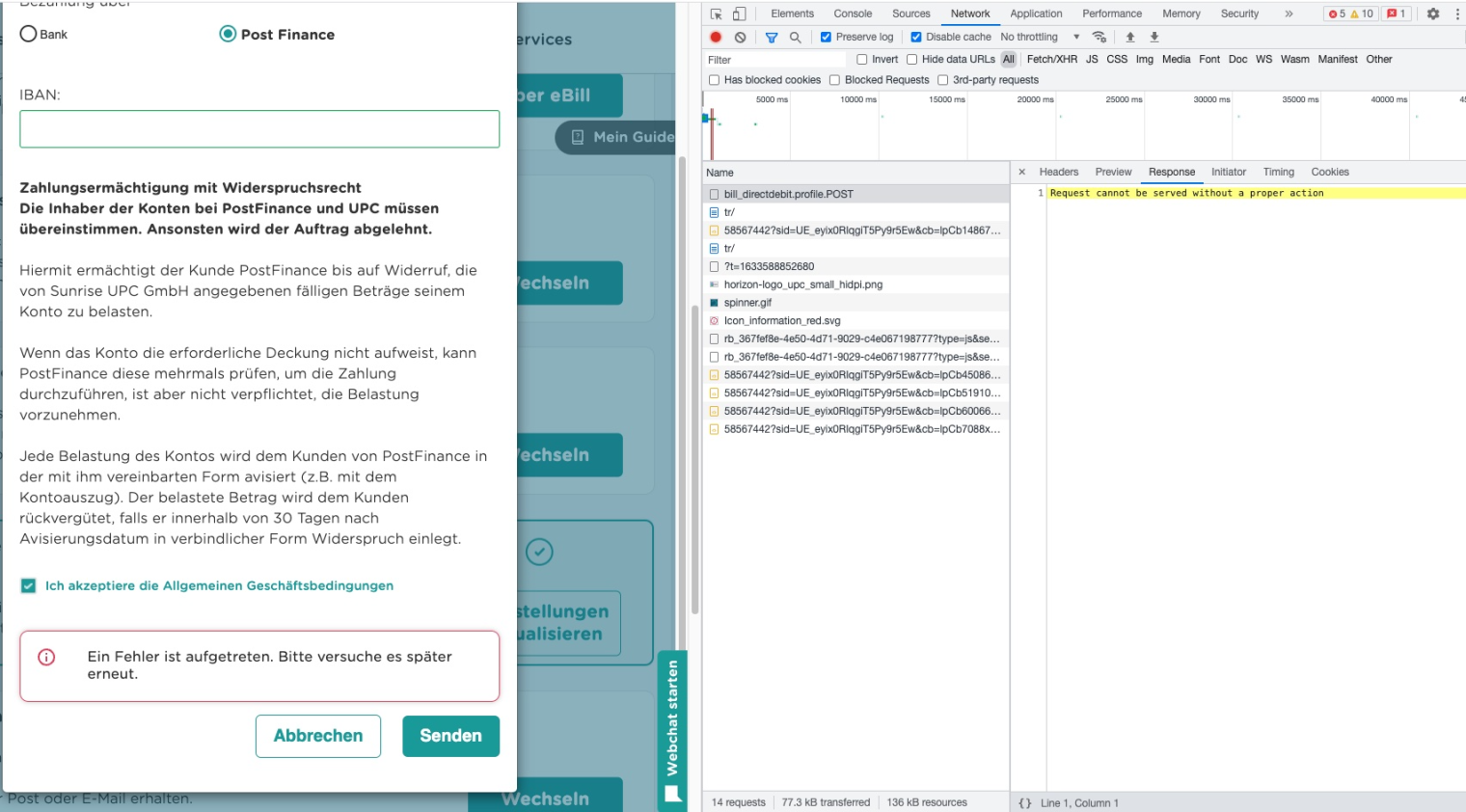
Task: Click into the IBAN input field
Action: 259,128
